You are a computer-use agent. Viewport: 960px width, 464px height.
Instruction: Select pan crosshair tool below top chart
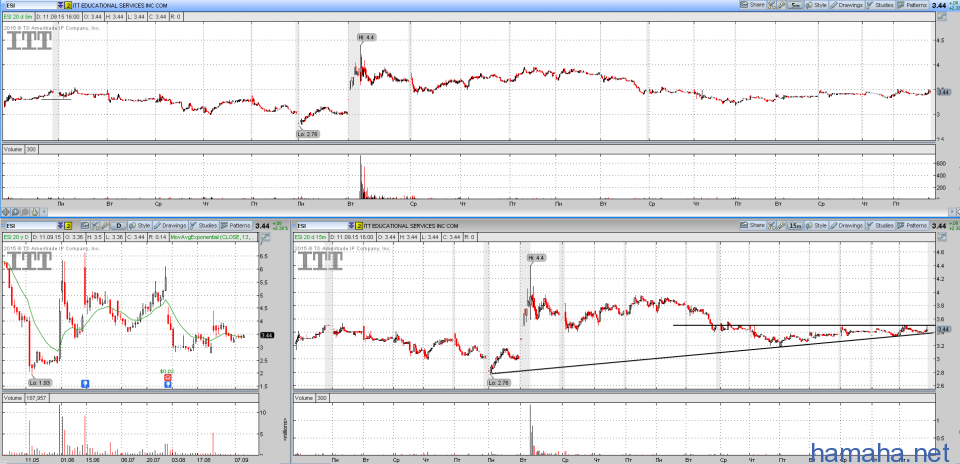pyautogui.click(x=6, y=212)
